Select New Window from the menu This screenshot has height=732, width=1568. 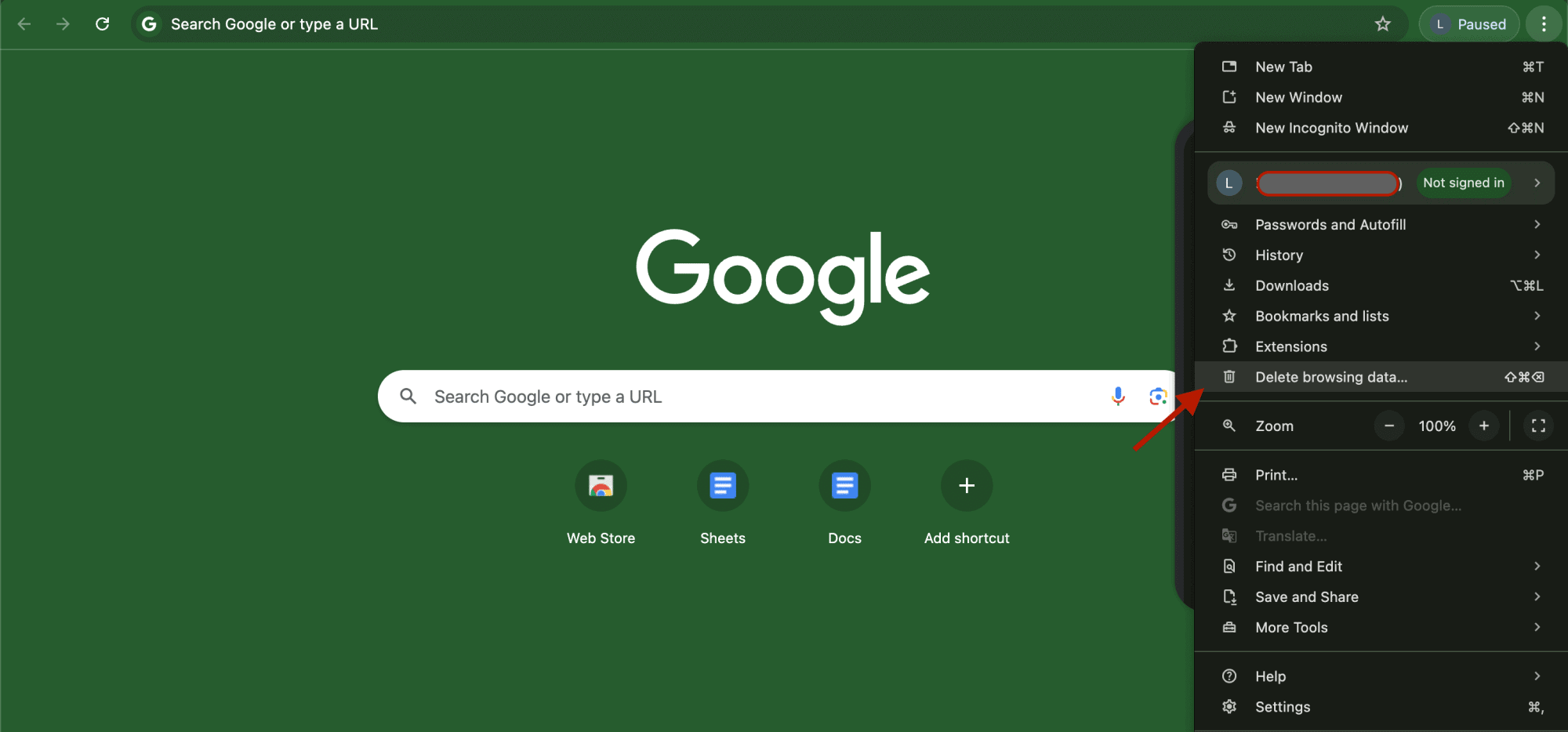(1381, 97)
